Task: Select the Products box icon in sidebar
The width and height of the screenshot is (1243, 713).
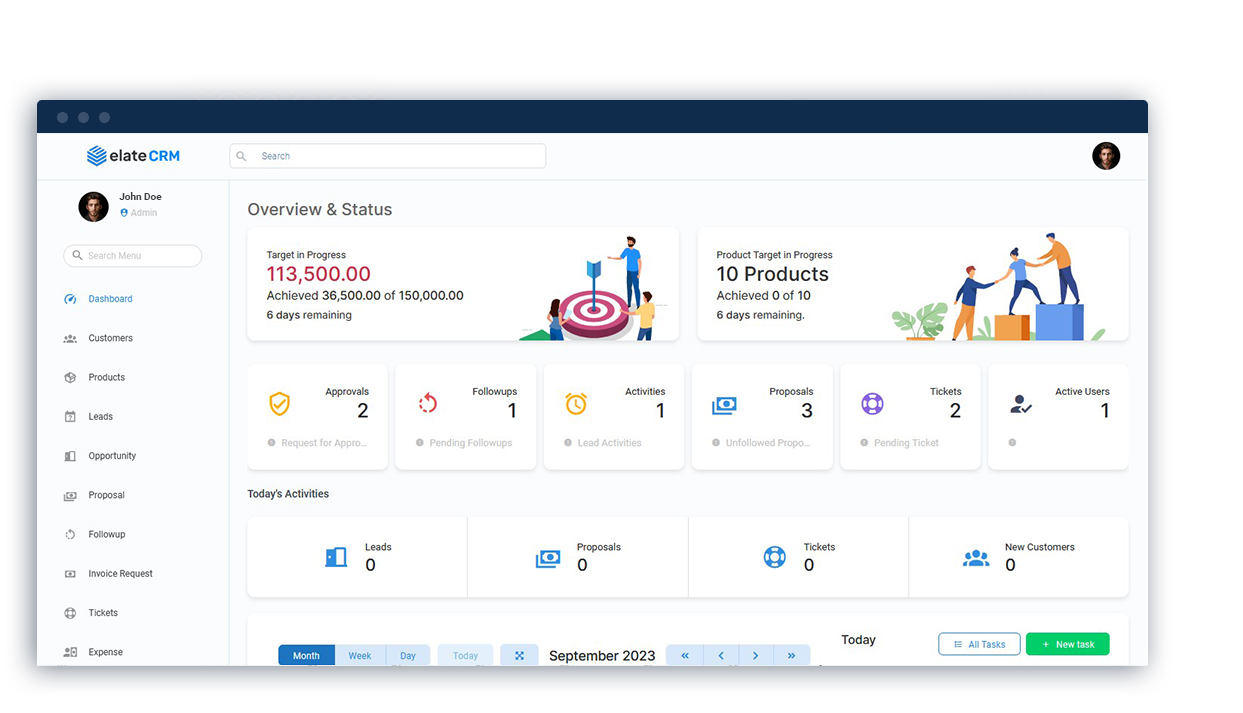Action: (x=70, y=378)
